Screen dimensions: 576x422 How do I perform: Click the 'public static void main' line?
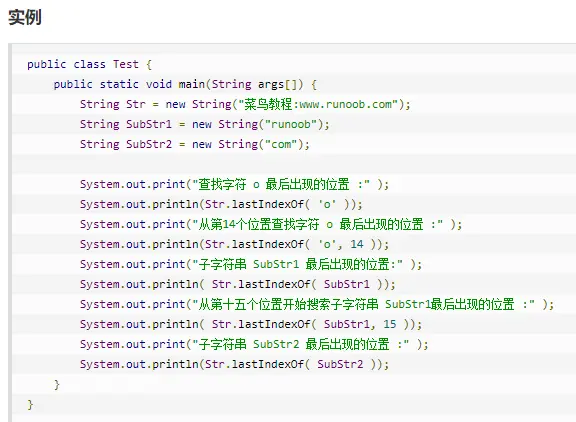[185, 84]
